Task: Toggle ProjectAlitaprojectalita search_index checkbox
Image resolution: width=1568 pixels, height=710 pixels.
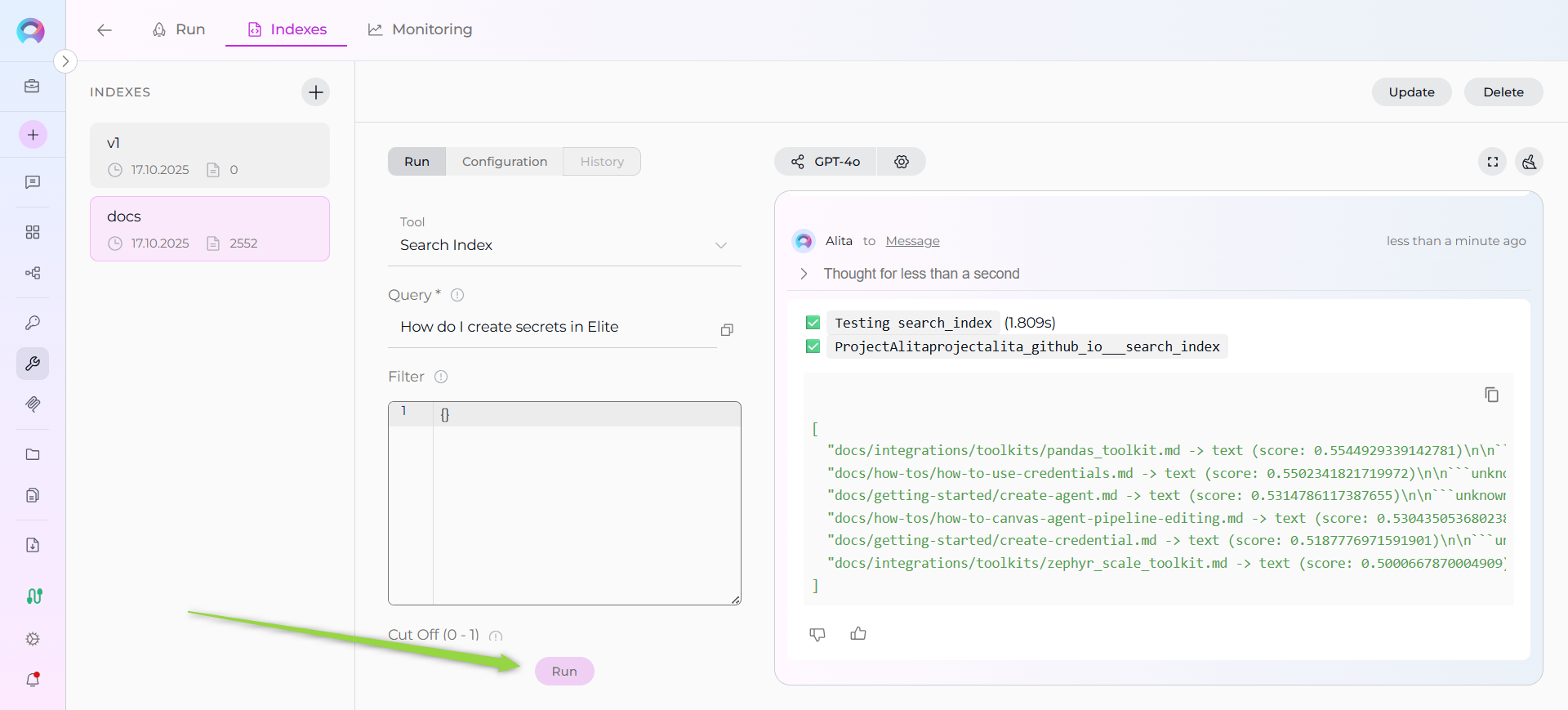Action: click(x=813, y=346)
